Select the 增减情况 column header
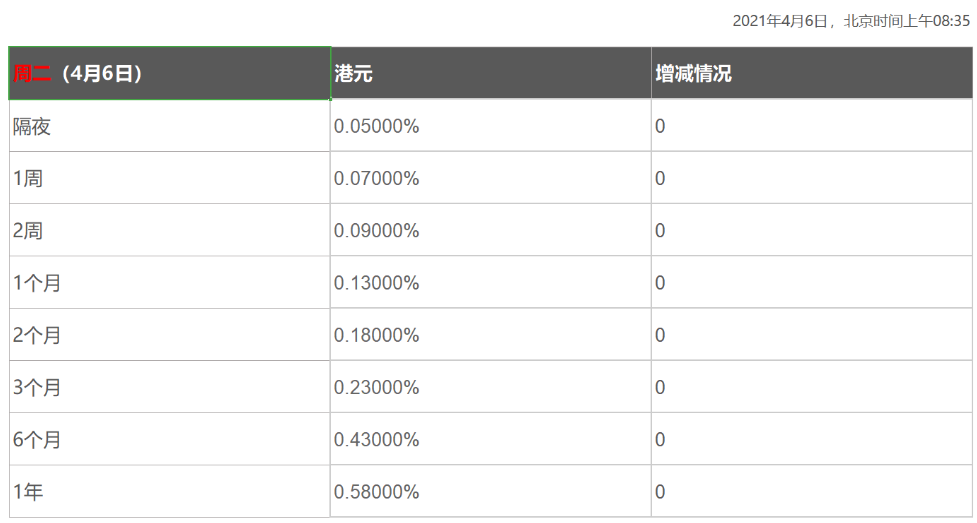Image resolution: width=977 pixels, height=523 pixels. (x=693, y=73)
